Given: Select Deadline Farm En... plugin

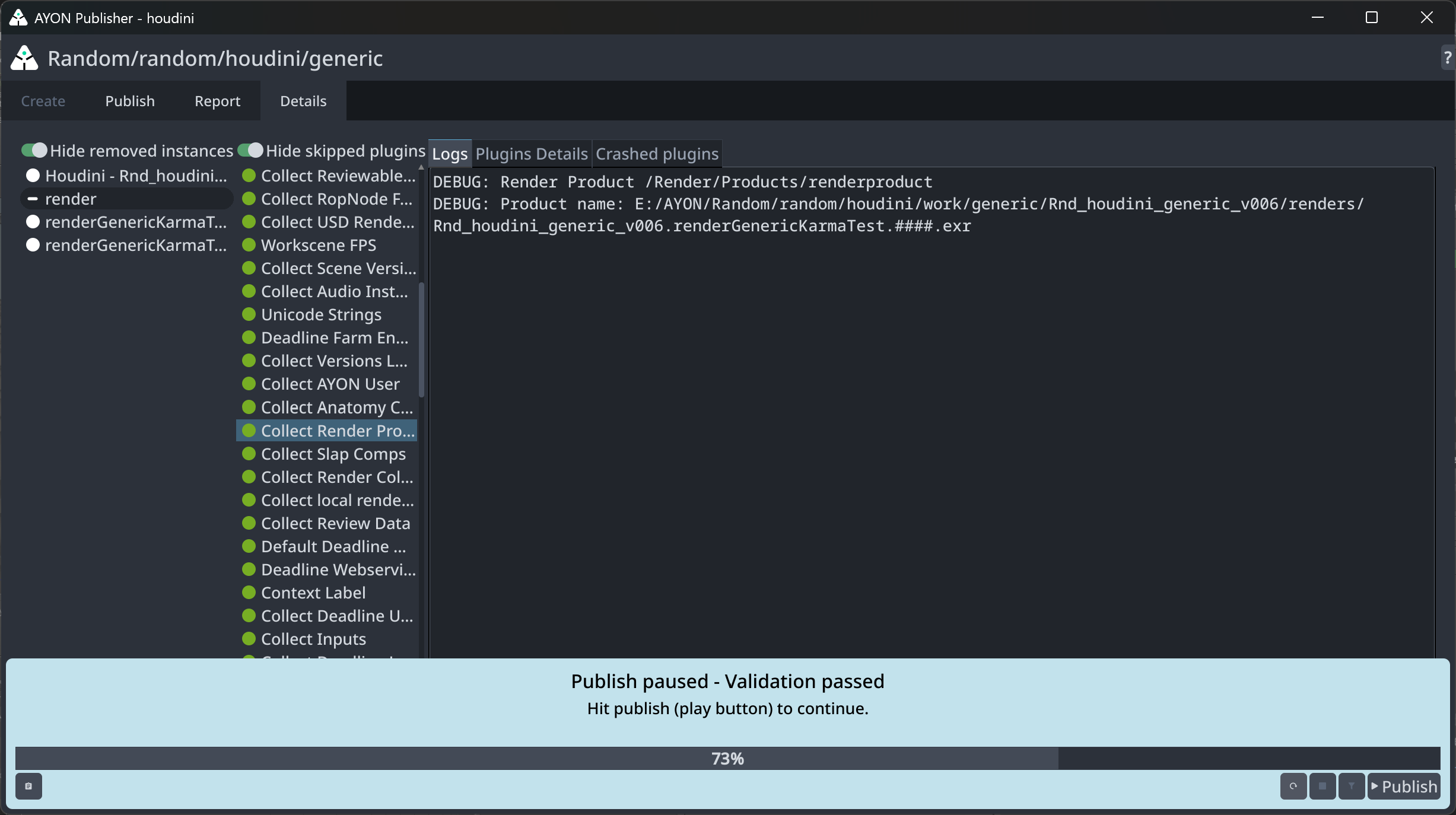Looking at the screenshot, I should coord(327,338).
